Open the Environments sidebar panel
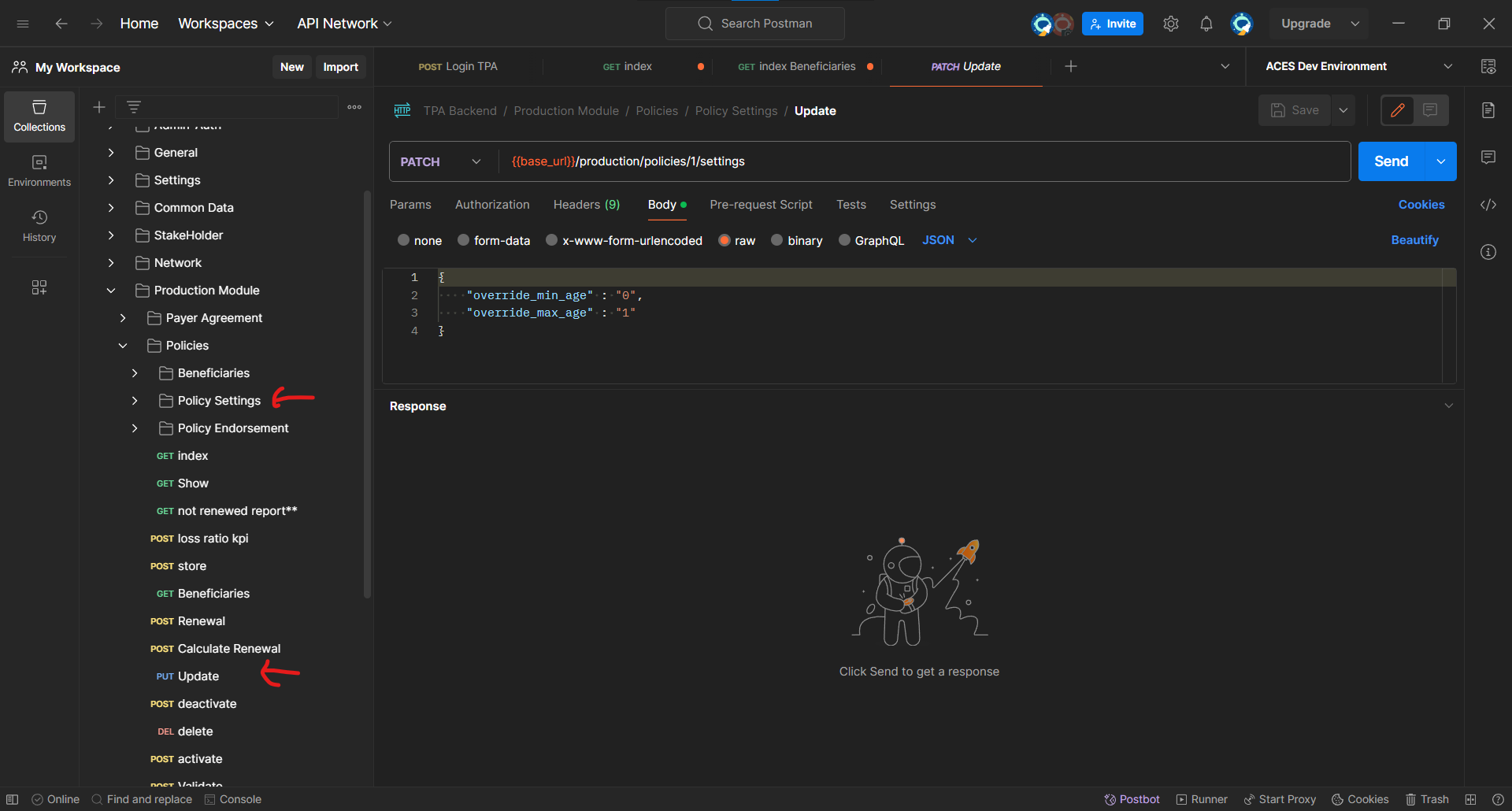 point(39,171)
